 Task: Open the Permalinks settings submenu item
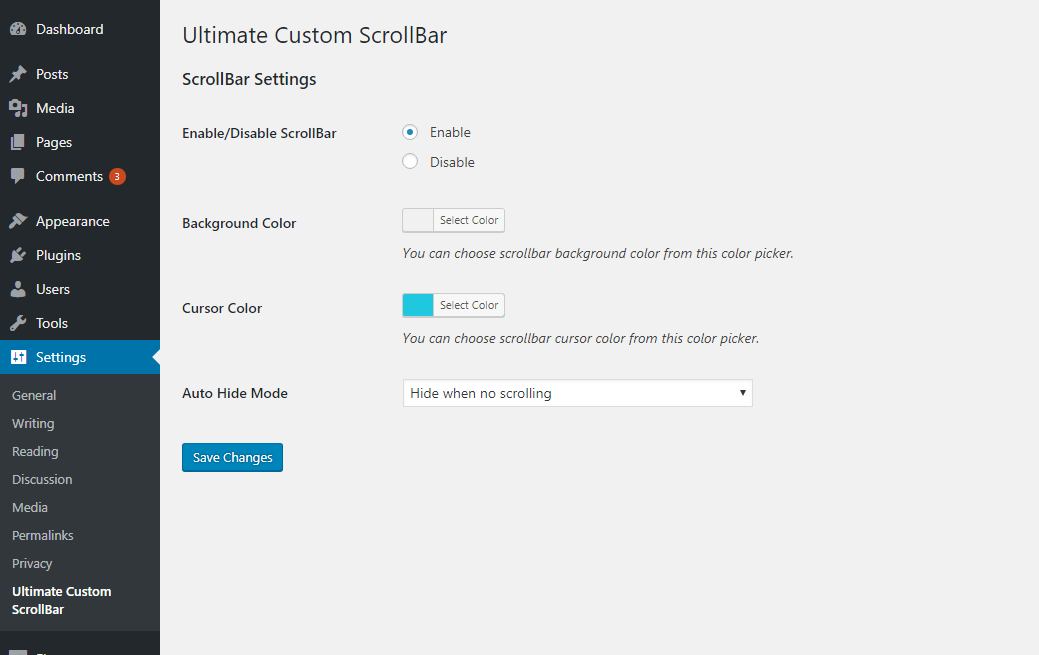42,536
